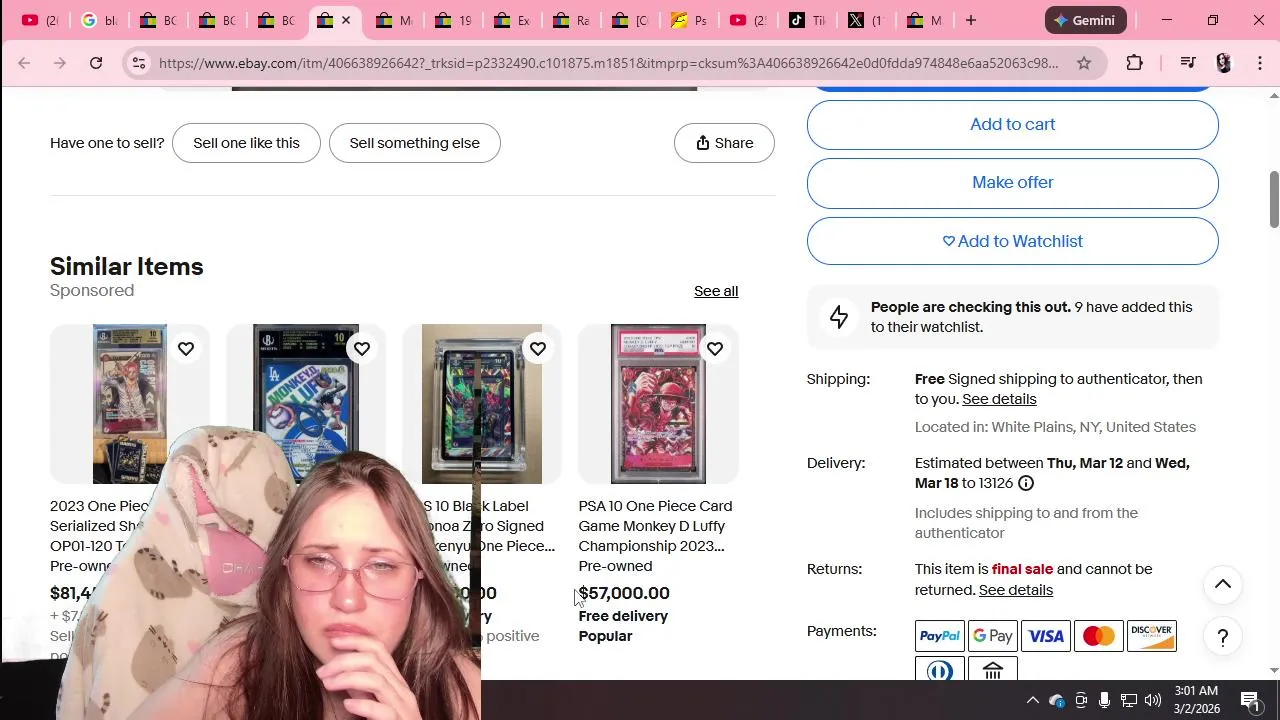Switch to the TikTok tab
The height and width of the screenshot is (720, 1280).
(x=807, y=20)
